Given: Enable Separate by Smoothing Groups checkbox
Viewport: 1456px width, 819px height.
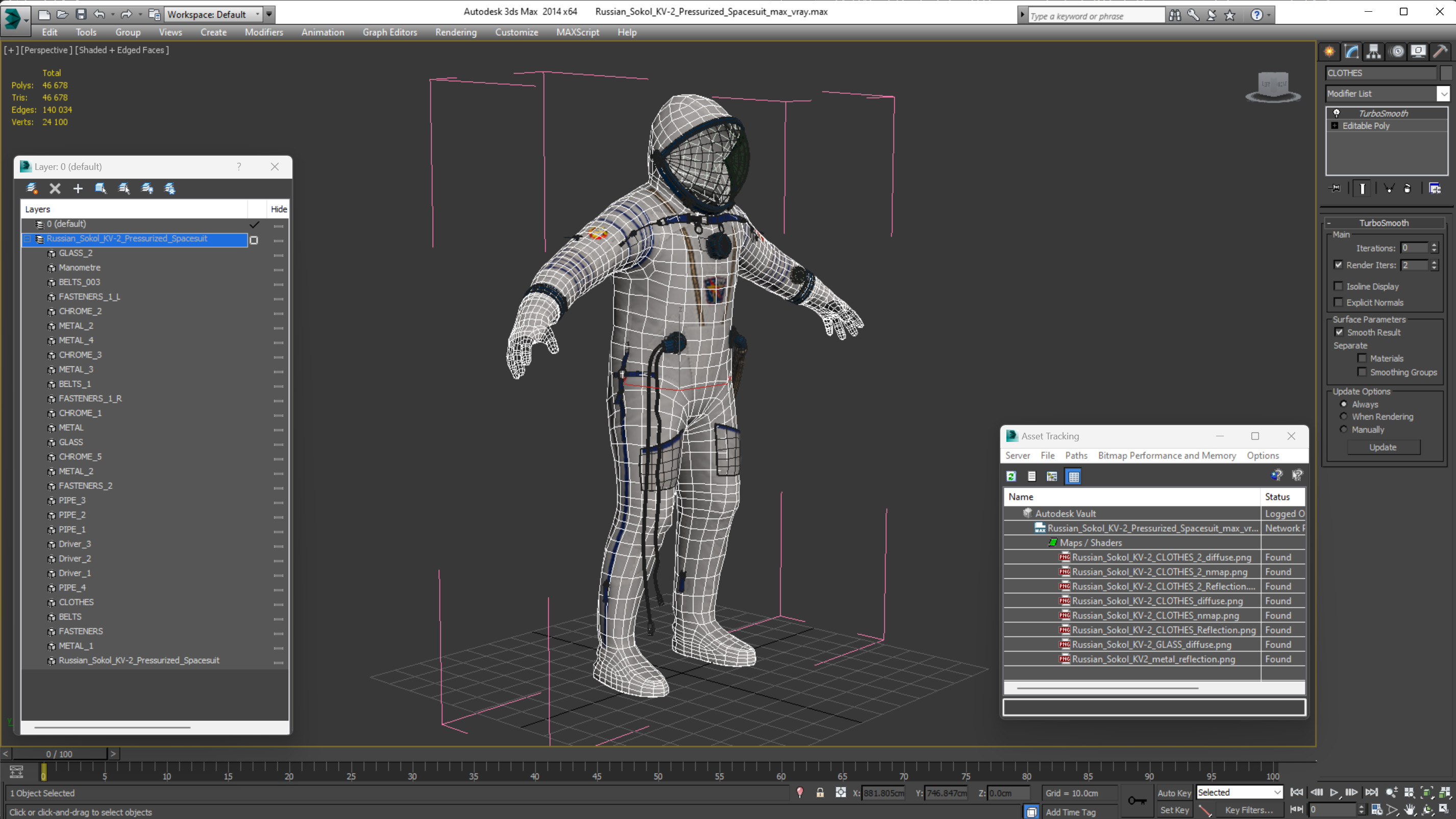Looking at the screenshot, I should pos(1362,371).
